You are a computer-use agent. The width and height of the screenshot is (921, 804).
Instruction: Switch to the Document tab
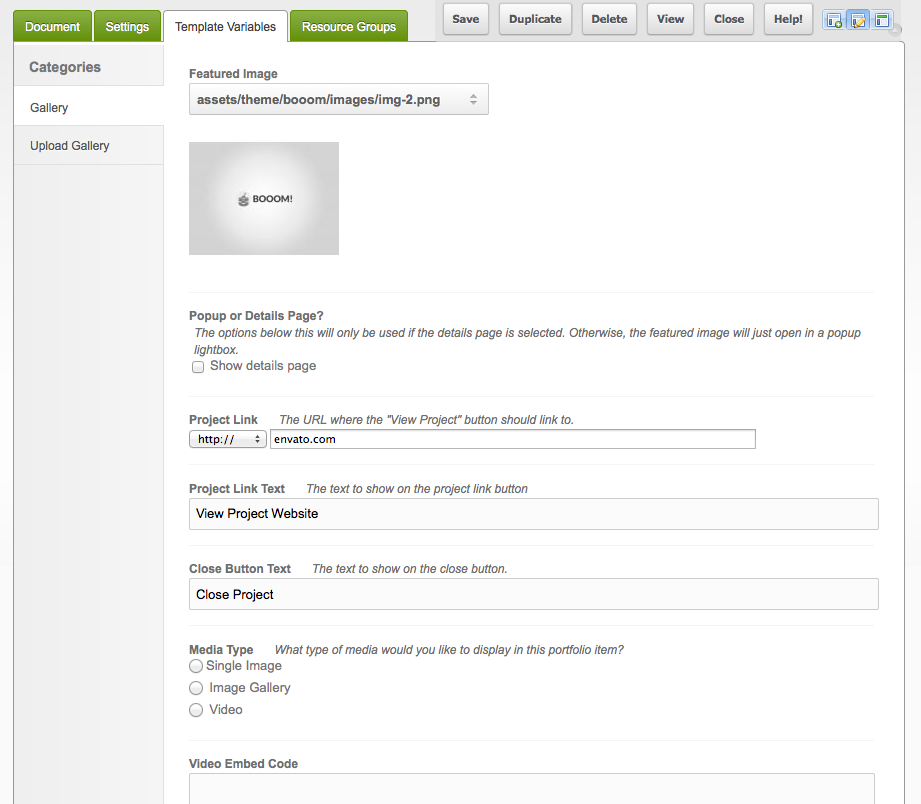(x=52, y=27)
